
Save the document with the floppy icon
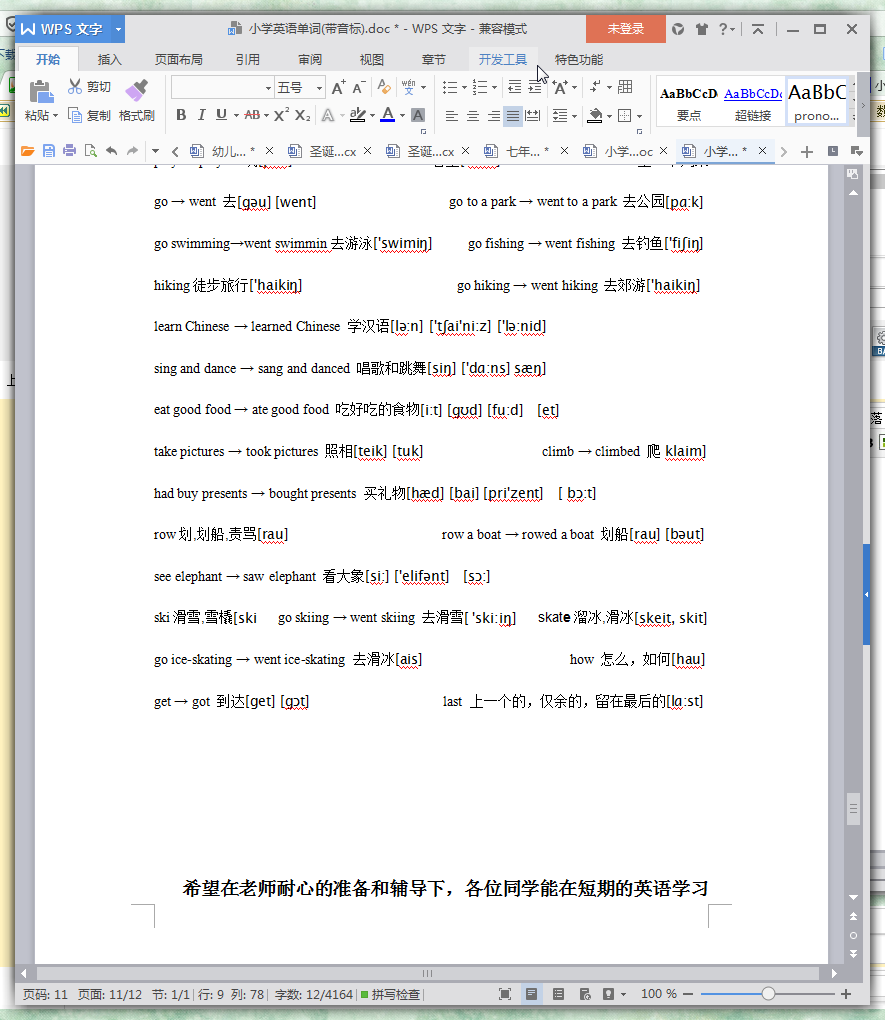[x=49, y=151]
